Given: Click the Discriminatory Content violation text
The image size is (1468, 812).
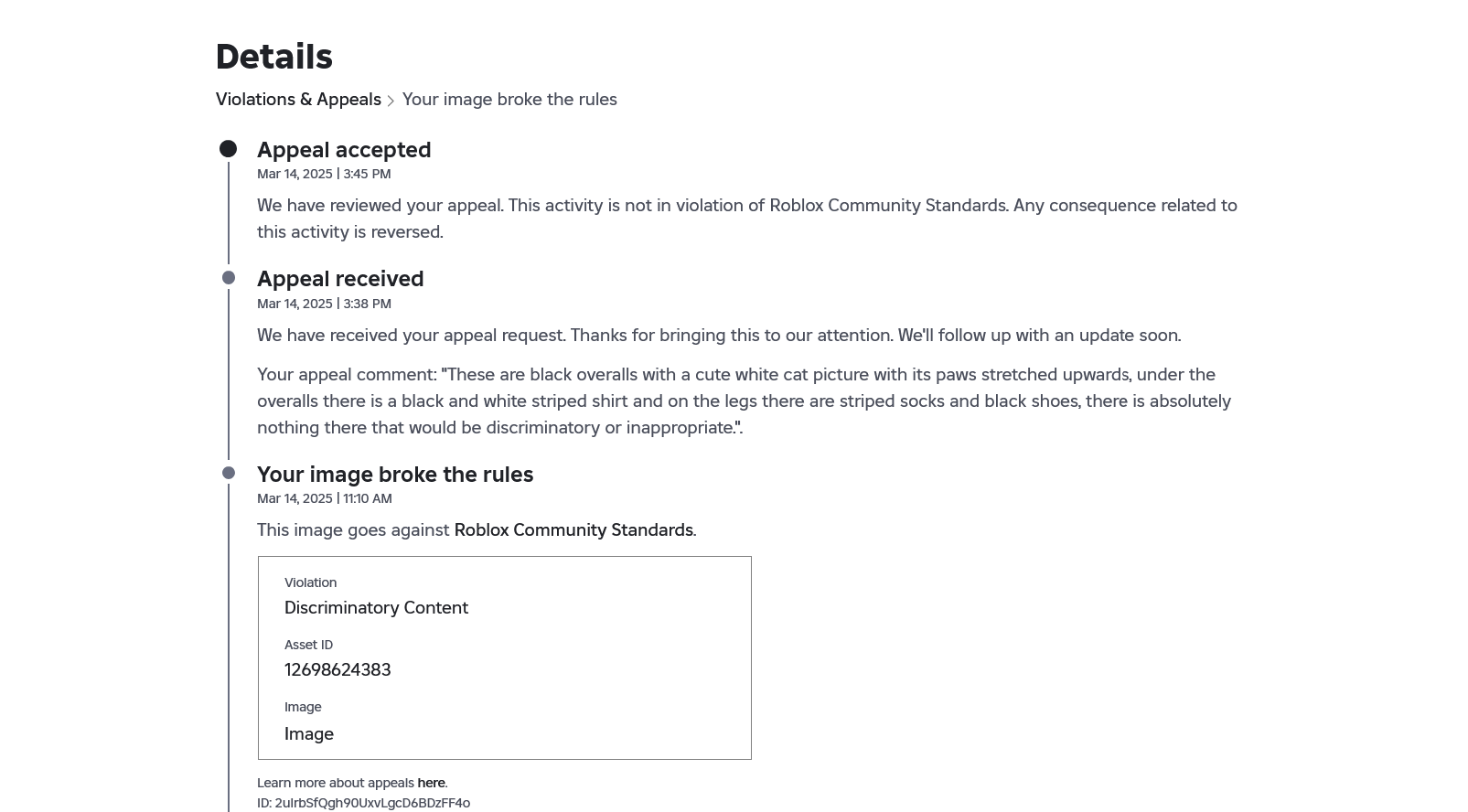Looking at the screenshot, I should 376,608.
